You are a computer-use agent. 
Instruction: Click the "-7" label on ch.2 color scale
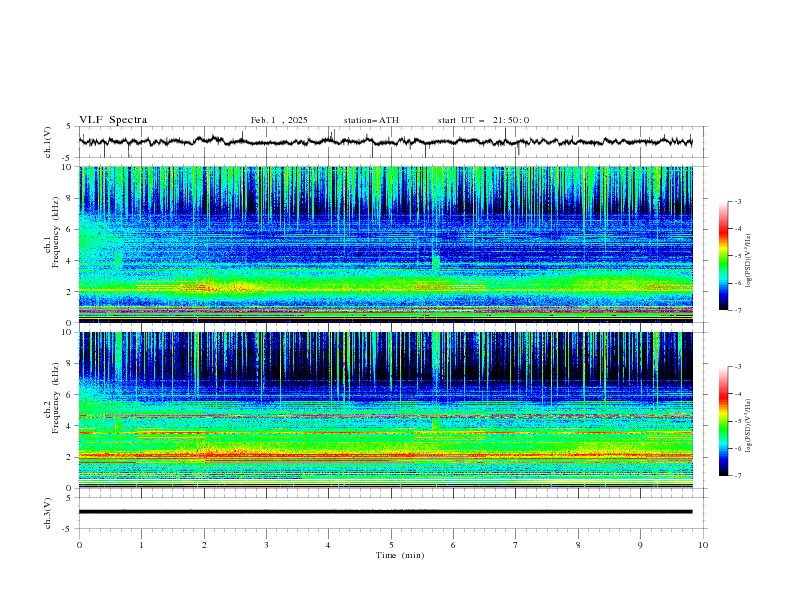(x=737, y=476)
